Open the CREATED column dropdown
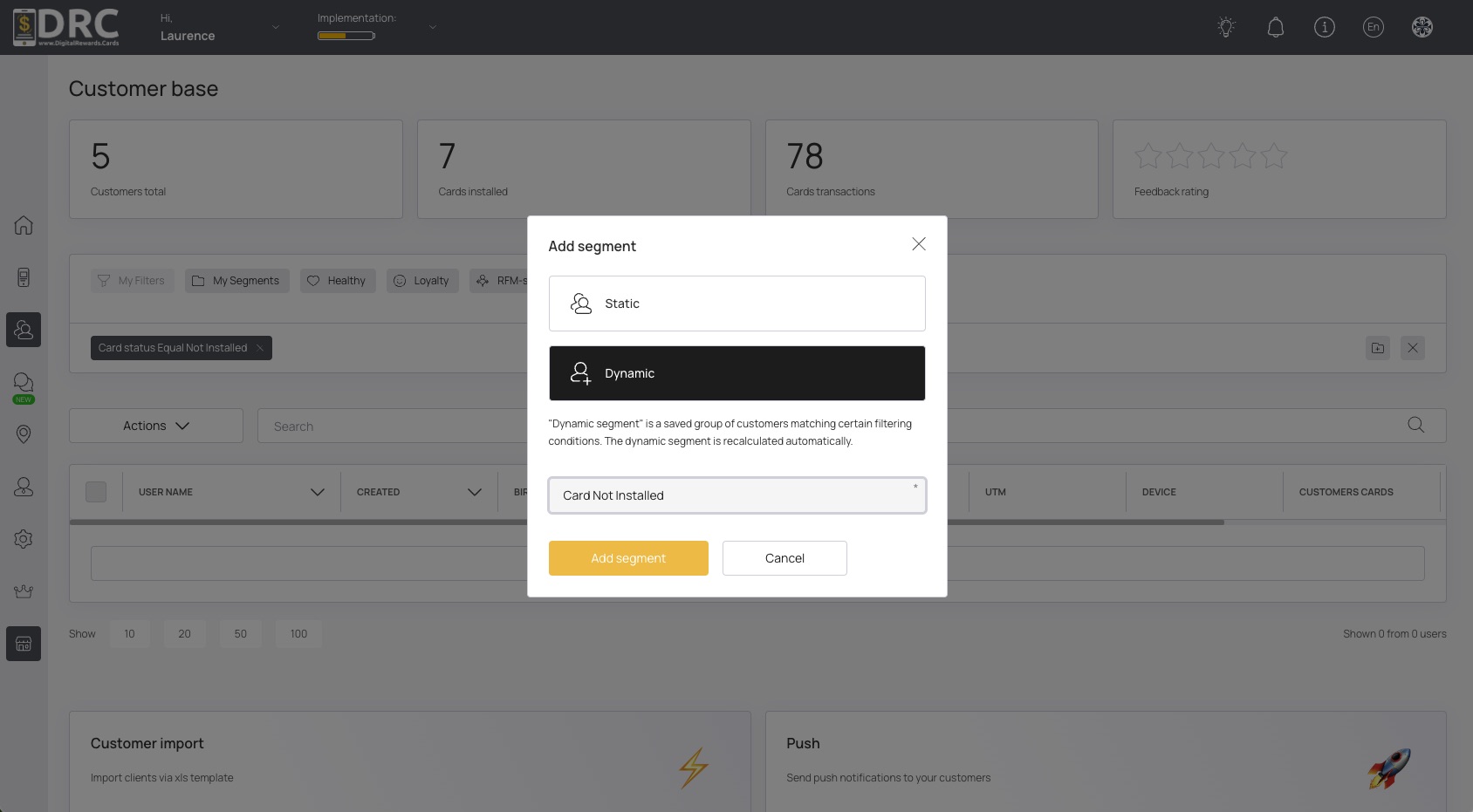This screenshot has height=812, width=1473. coord(475,492)
